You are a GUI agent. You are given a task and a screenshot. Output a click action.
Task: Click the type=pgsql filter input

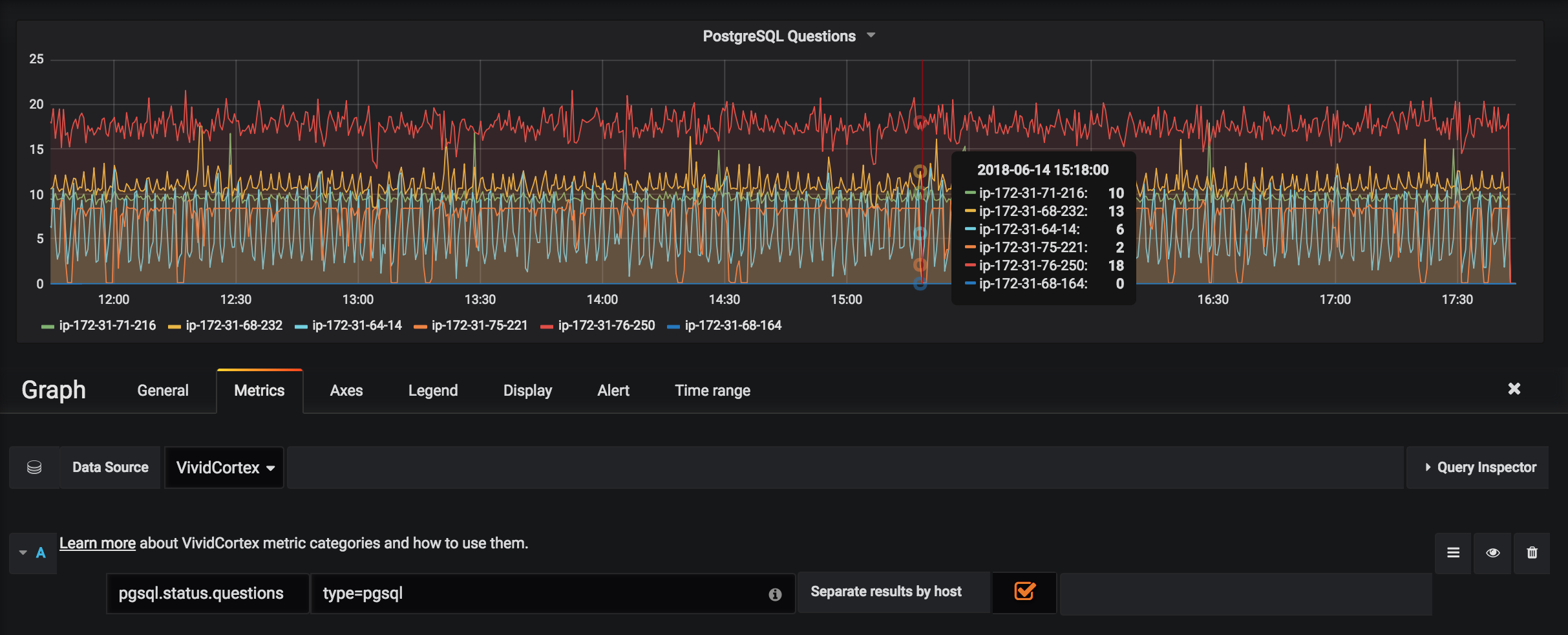point(536,594)
